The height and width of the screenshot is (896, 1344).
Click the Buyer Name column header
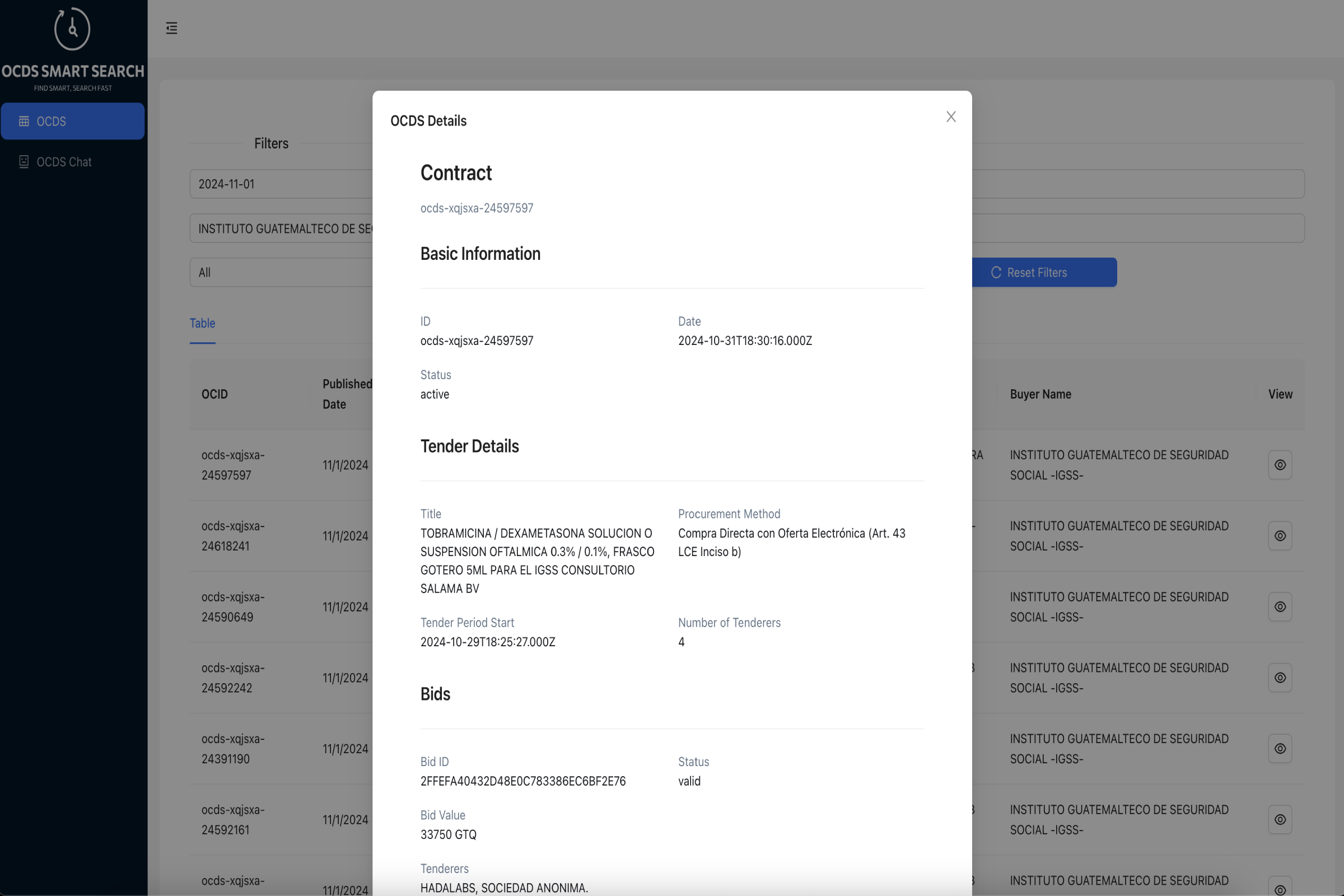(1040, 394)
